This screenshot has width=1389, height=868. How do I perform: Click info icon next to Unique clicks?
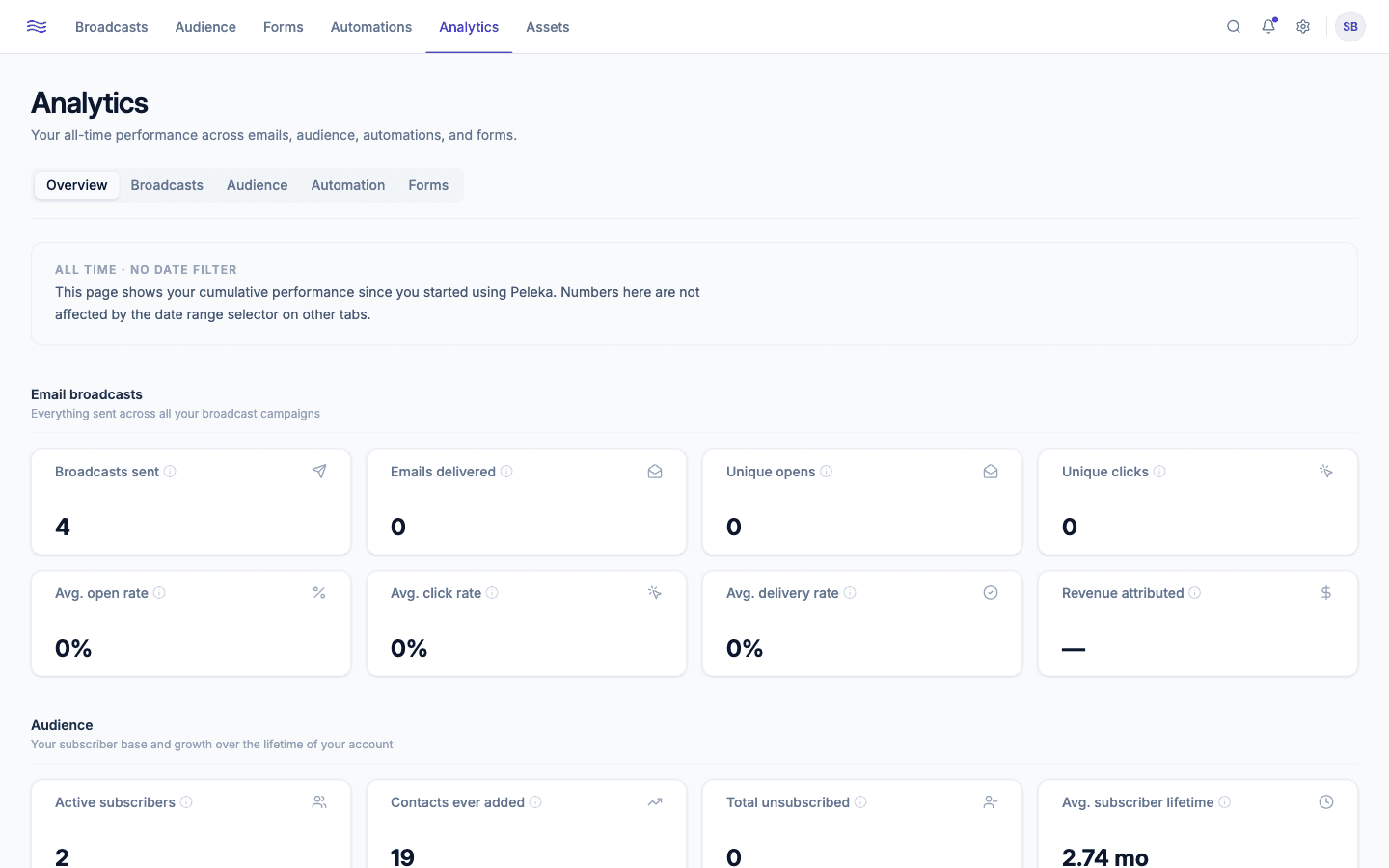(x=1159, y=472)
